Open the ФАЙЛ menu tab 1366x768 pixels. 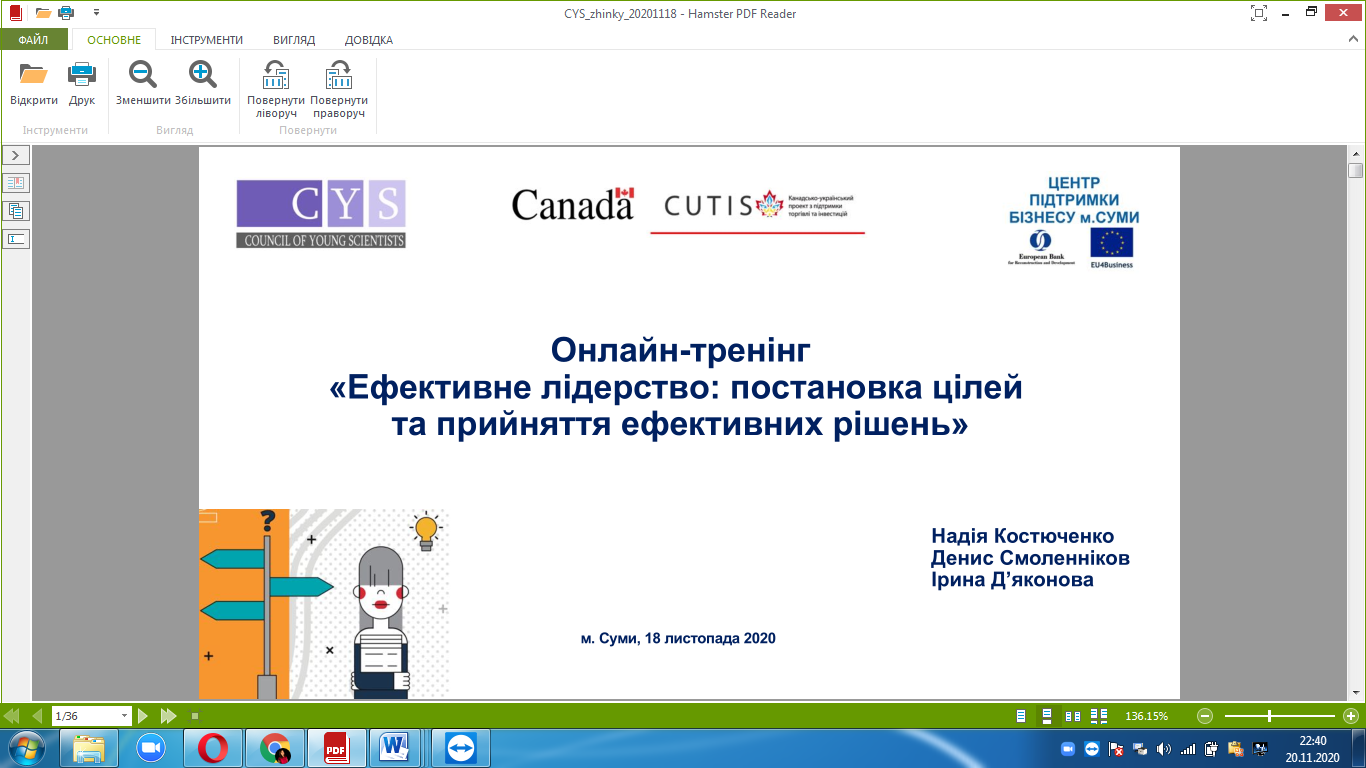pyautogui.click(x=34, y=40)
